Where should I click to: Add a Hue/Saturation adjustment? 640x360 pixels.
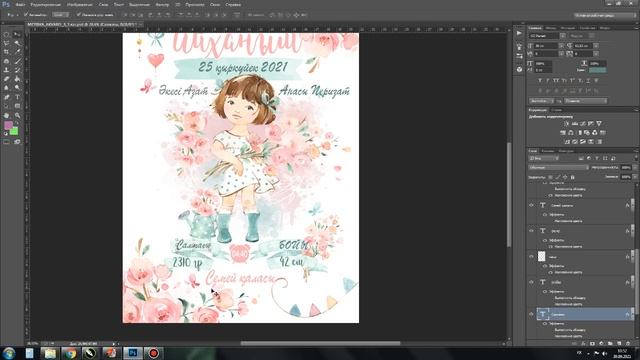pos(563,133)
